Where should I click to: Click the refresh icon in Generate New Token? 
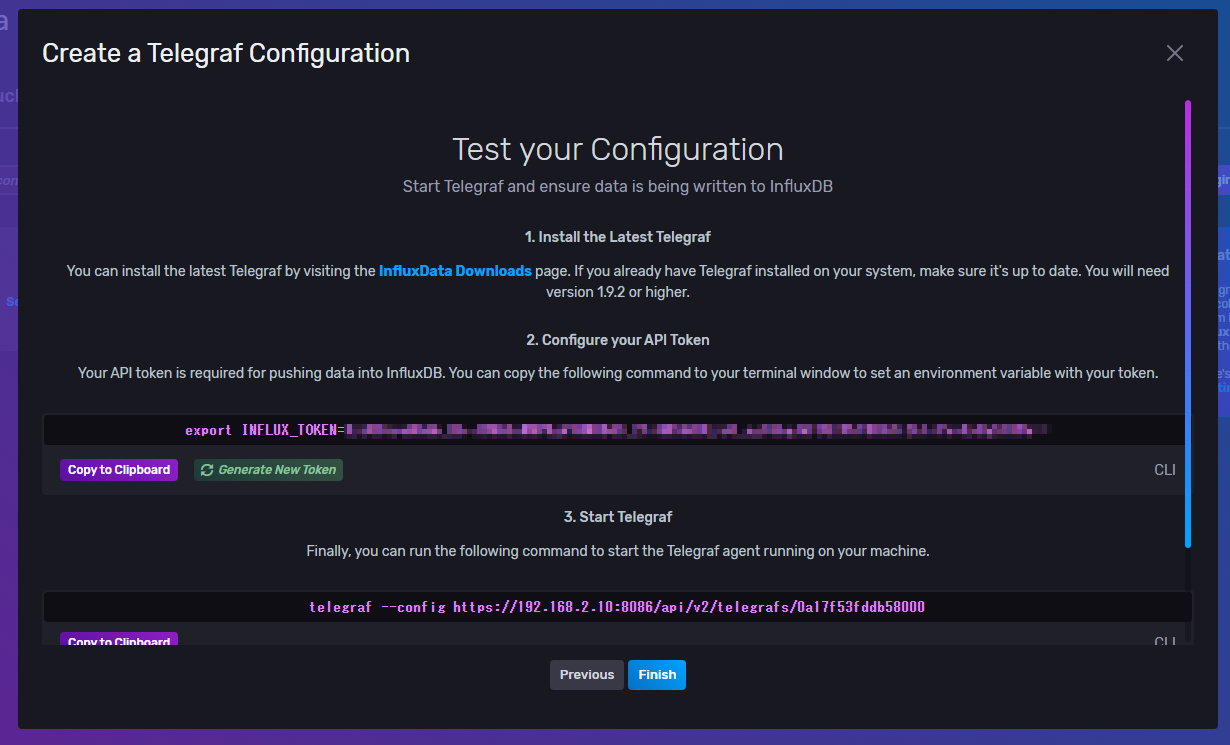pyautogui.click(x=207, y=470)
